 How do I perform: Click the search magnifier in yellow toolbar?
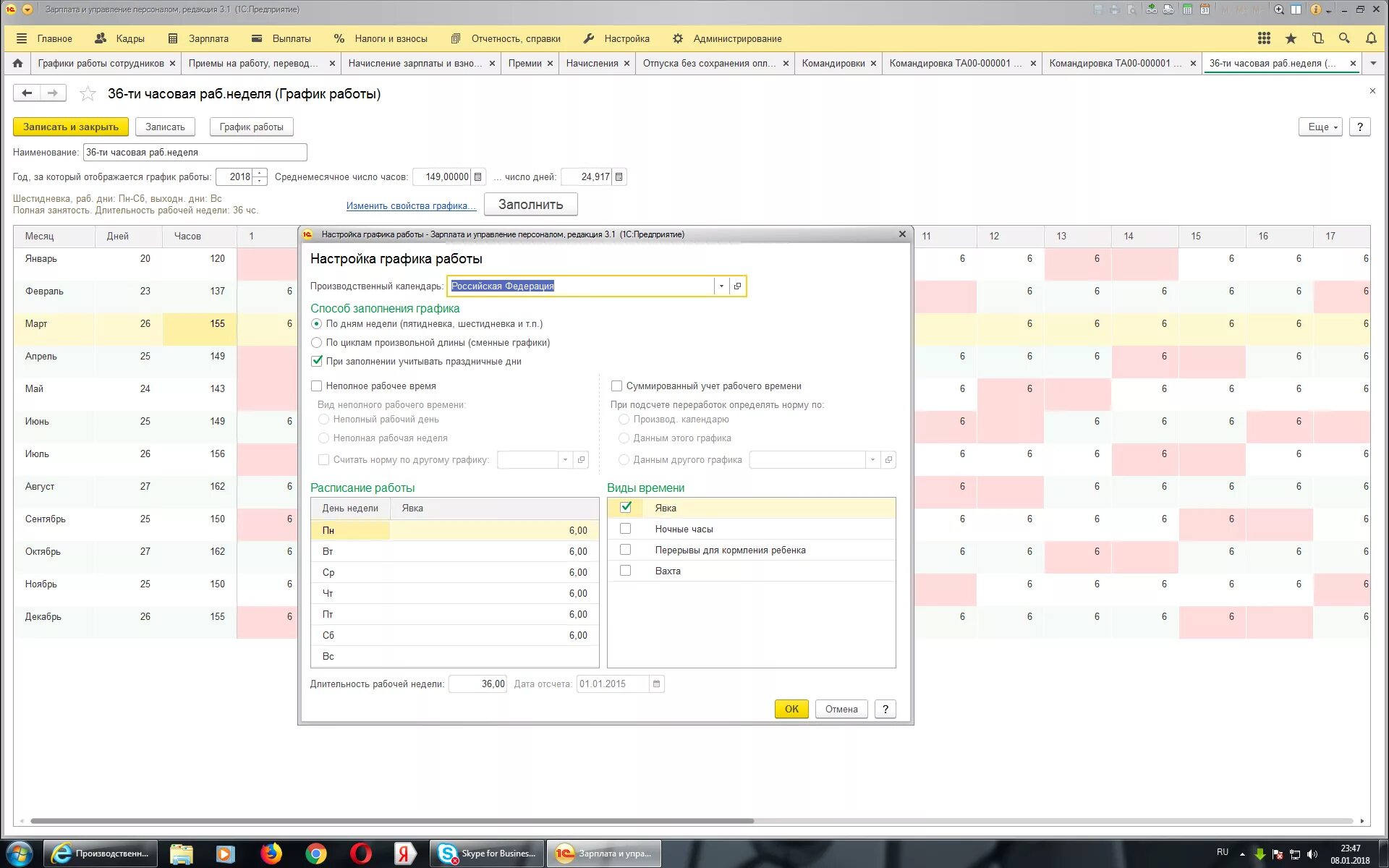1344,38
